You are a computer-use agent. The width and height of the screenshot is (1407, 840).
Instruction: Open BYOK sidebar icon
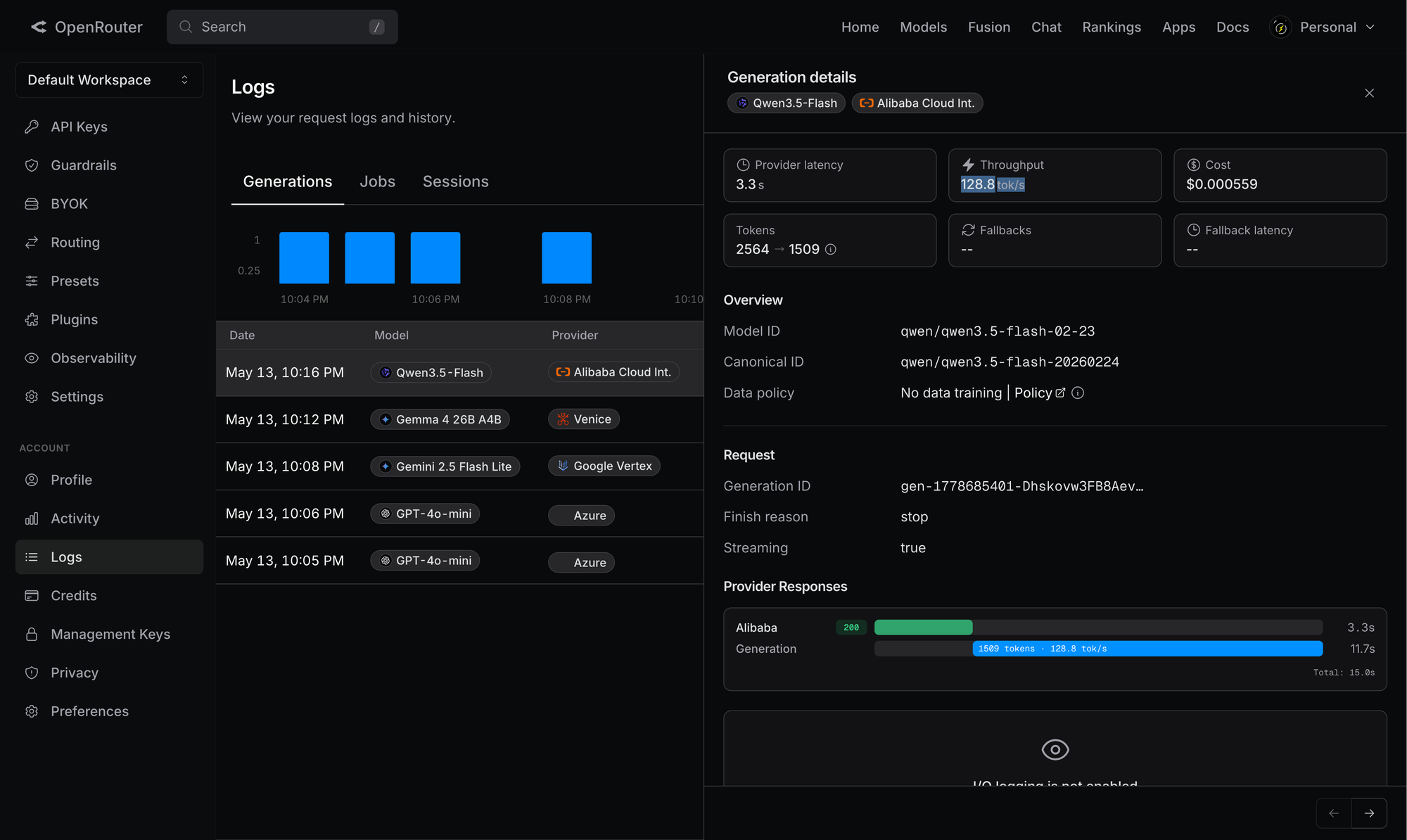click(32, 204)
